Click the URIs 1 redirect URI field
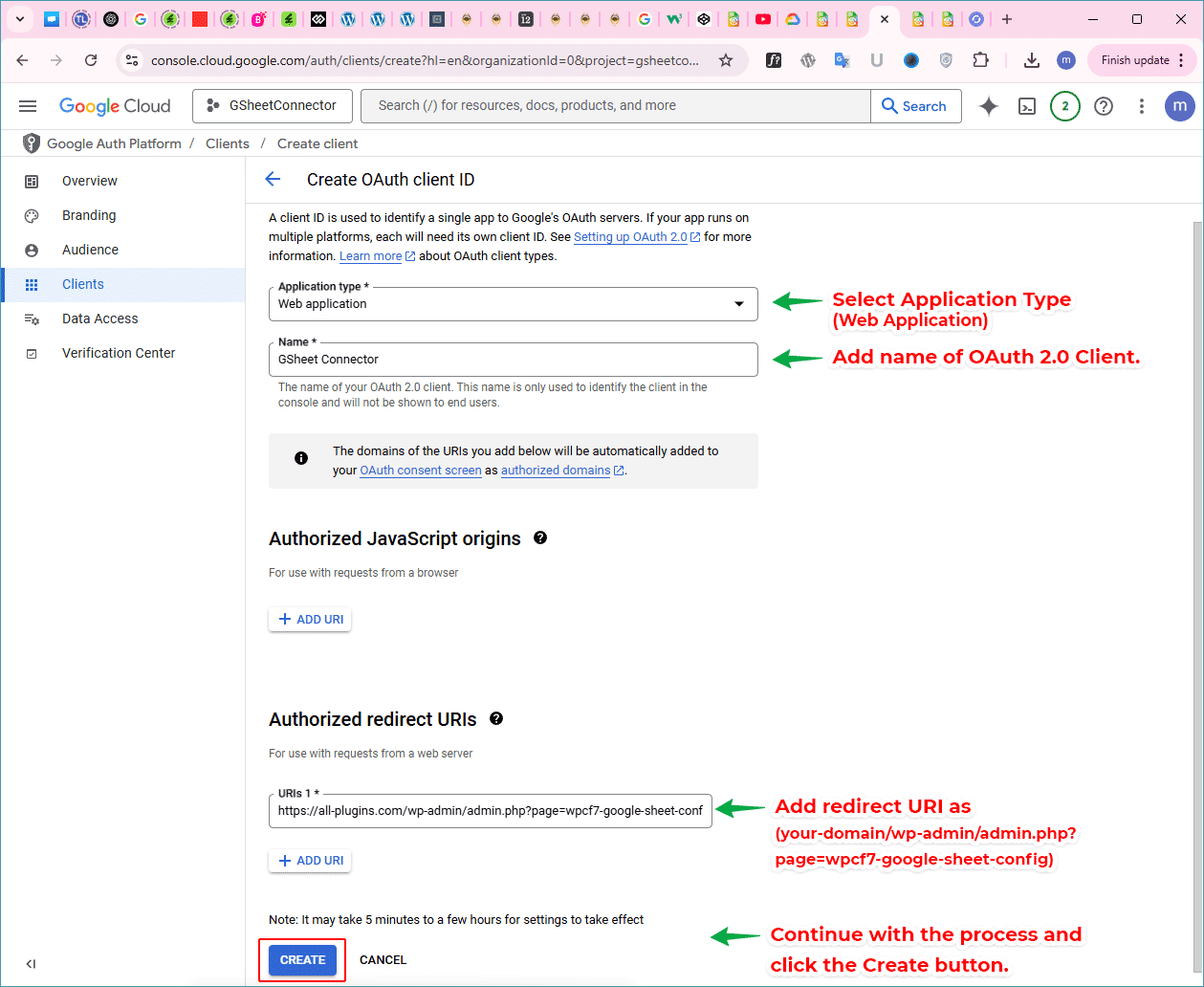 [x=491, y=810]
